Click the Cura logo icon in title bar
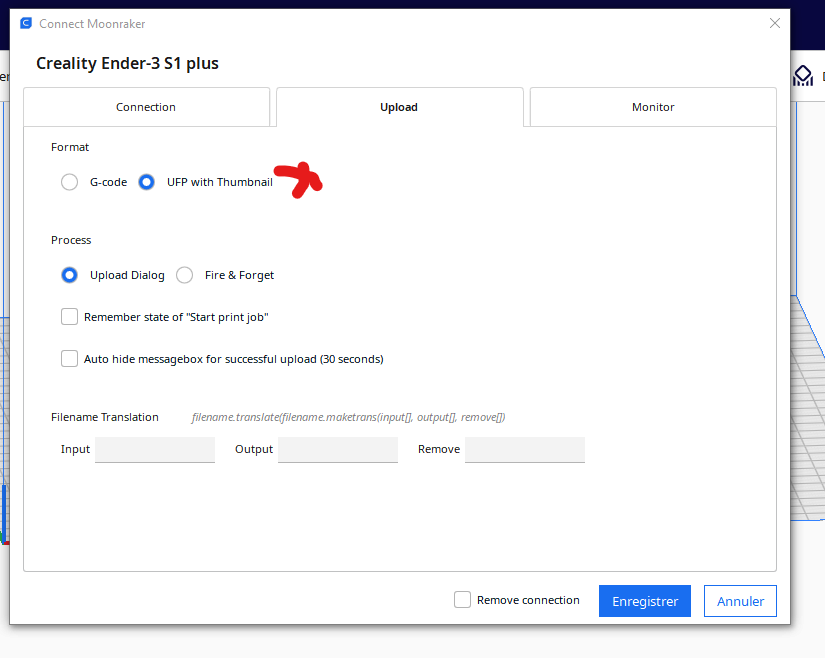825x658 pixels. tap(26, 23)
